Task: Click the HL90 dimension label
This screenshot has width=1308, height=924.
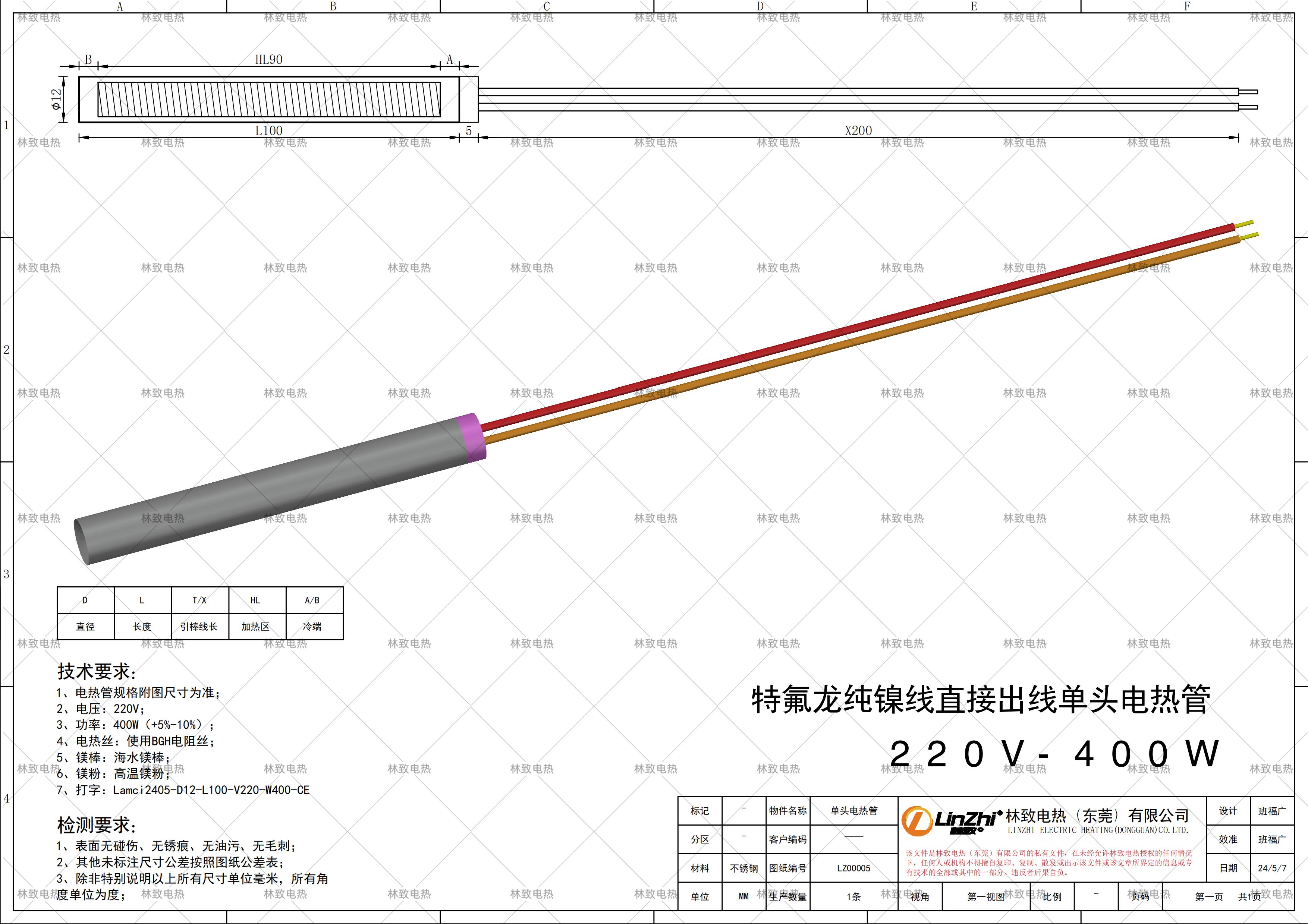Action: (x=268, y=60)
